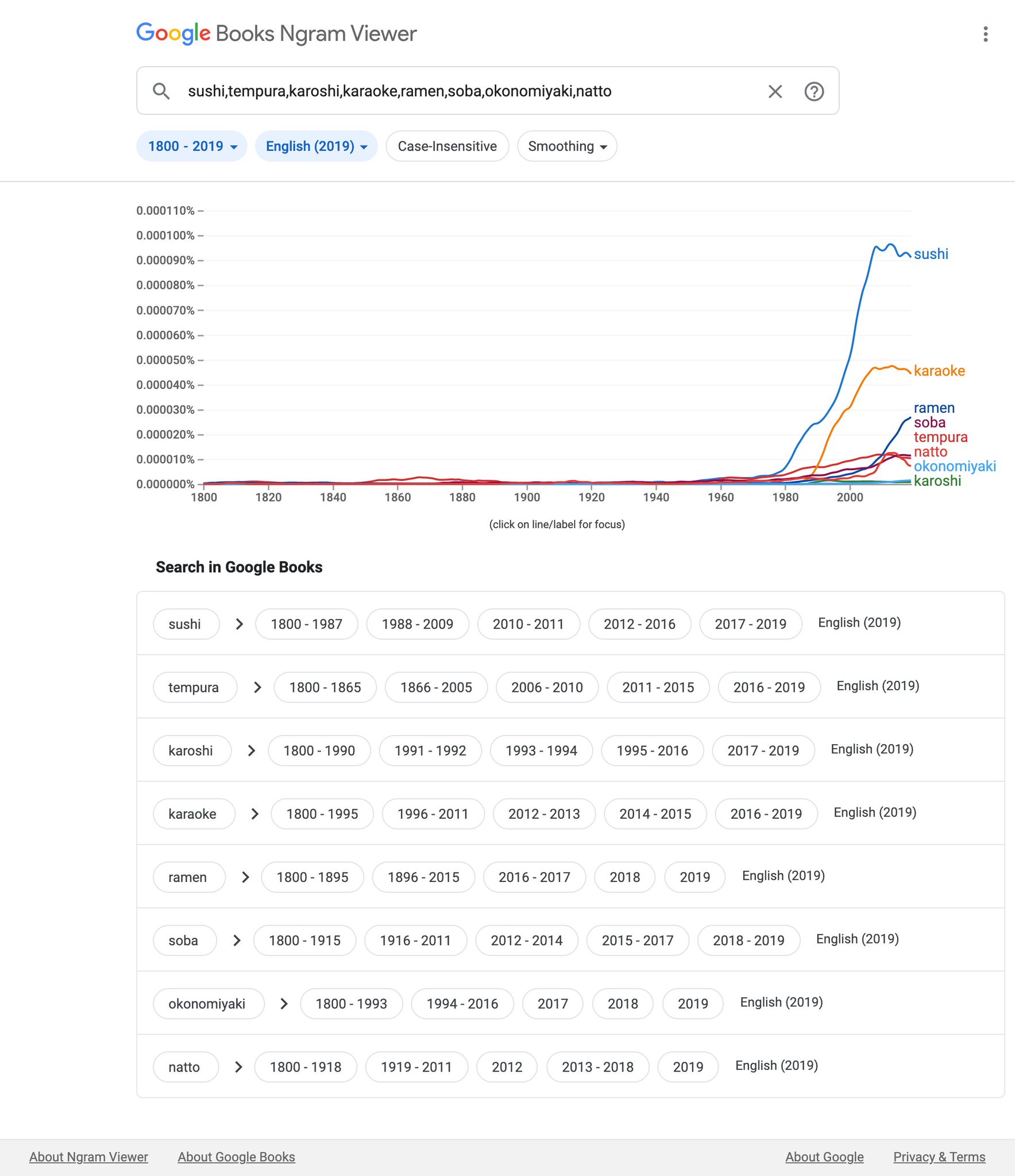Open the About Ngram Viewer link
The height and width of the screenshot is (1176, 1015).
point(88,1157)
